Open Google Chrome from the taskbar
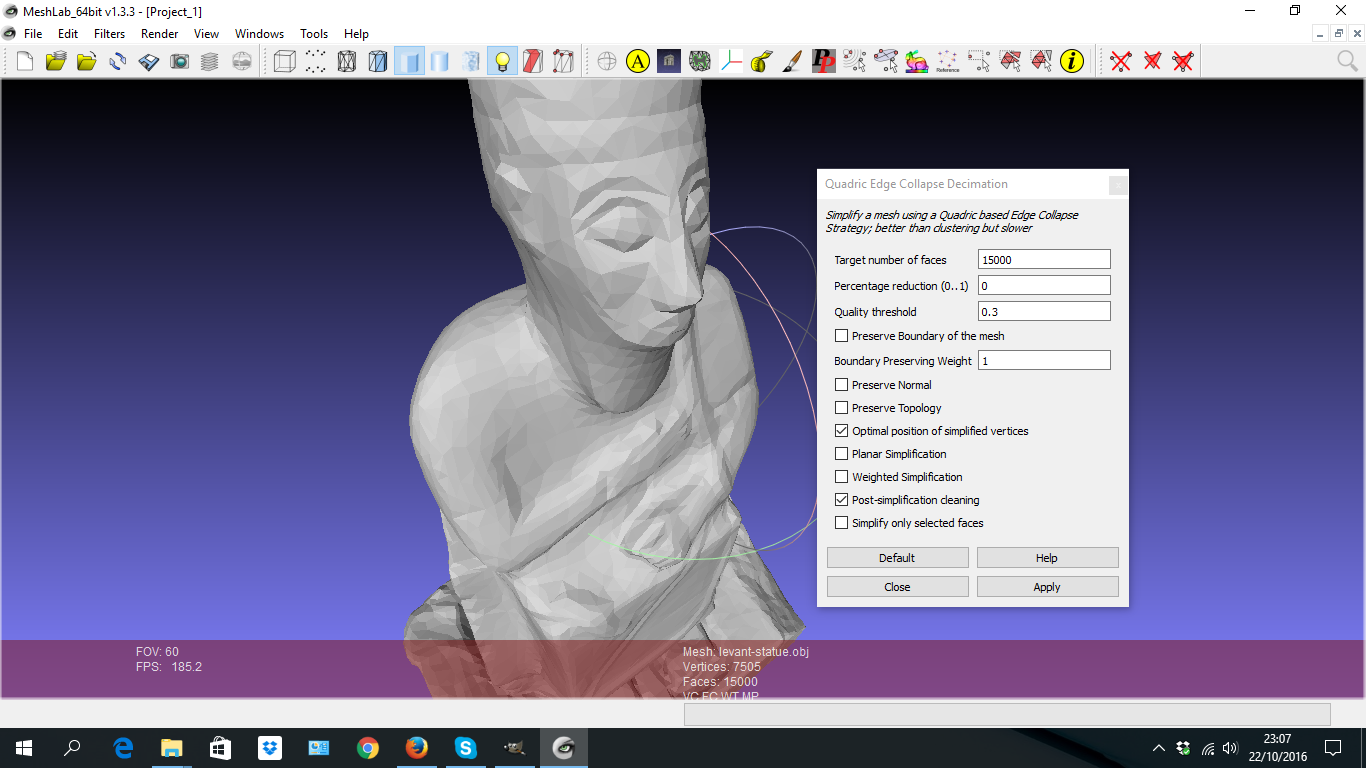The width and height of the screenshot is (1366, 768). tap(368, 748)
